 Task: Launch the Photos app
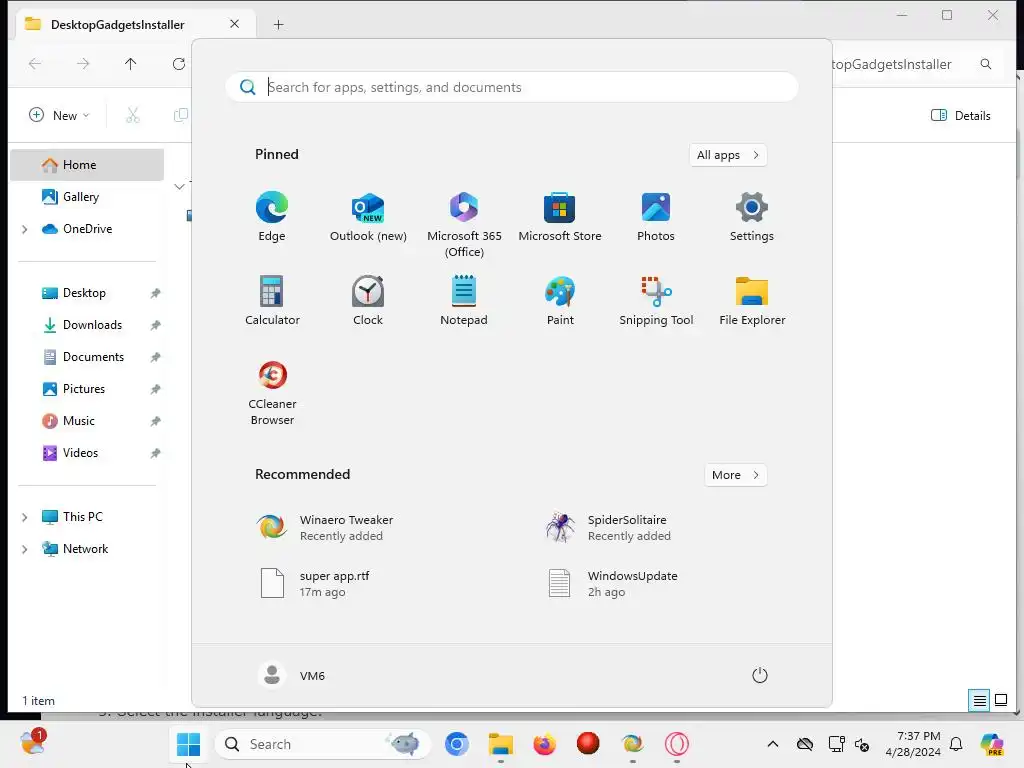tap(656, 217)
